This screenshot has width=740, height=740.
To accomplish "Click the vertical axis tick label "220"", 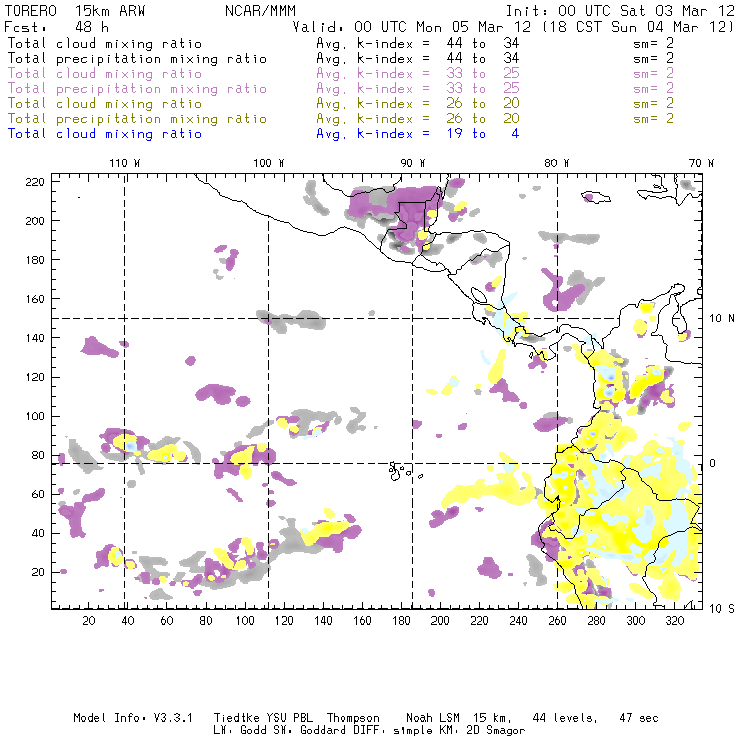I will pyautogui.click(x=35, y=182).
